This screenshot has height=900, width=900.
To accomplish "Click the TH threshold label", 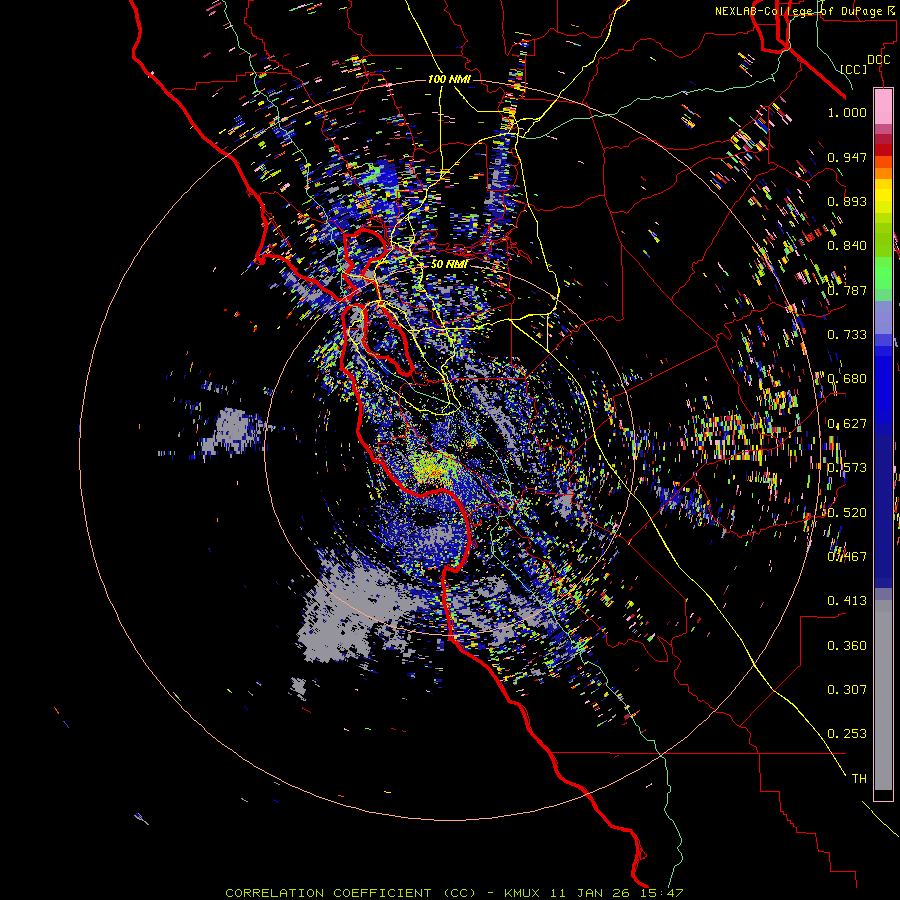I will pos(859,779).
